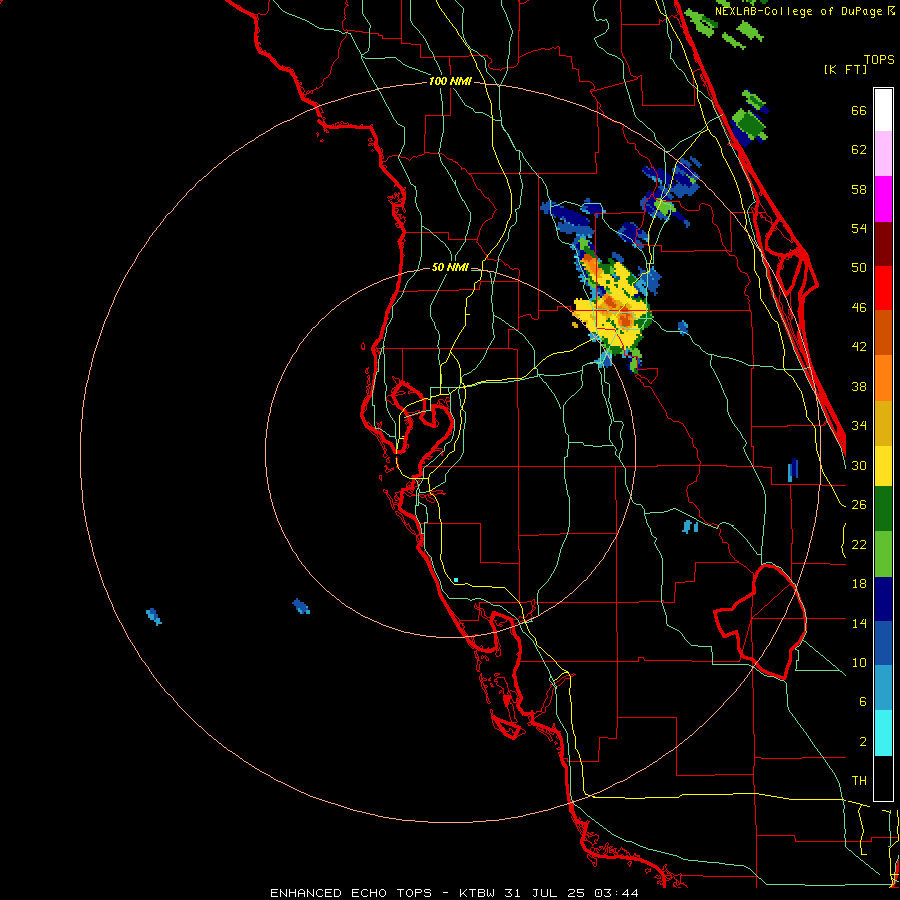
Task: Click the "42" legend value
Action: 859,347
